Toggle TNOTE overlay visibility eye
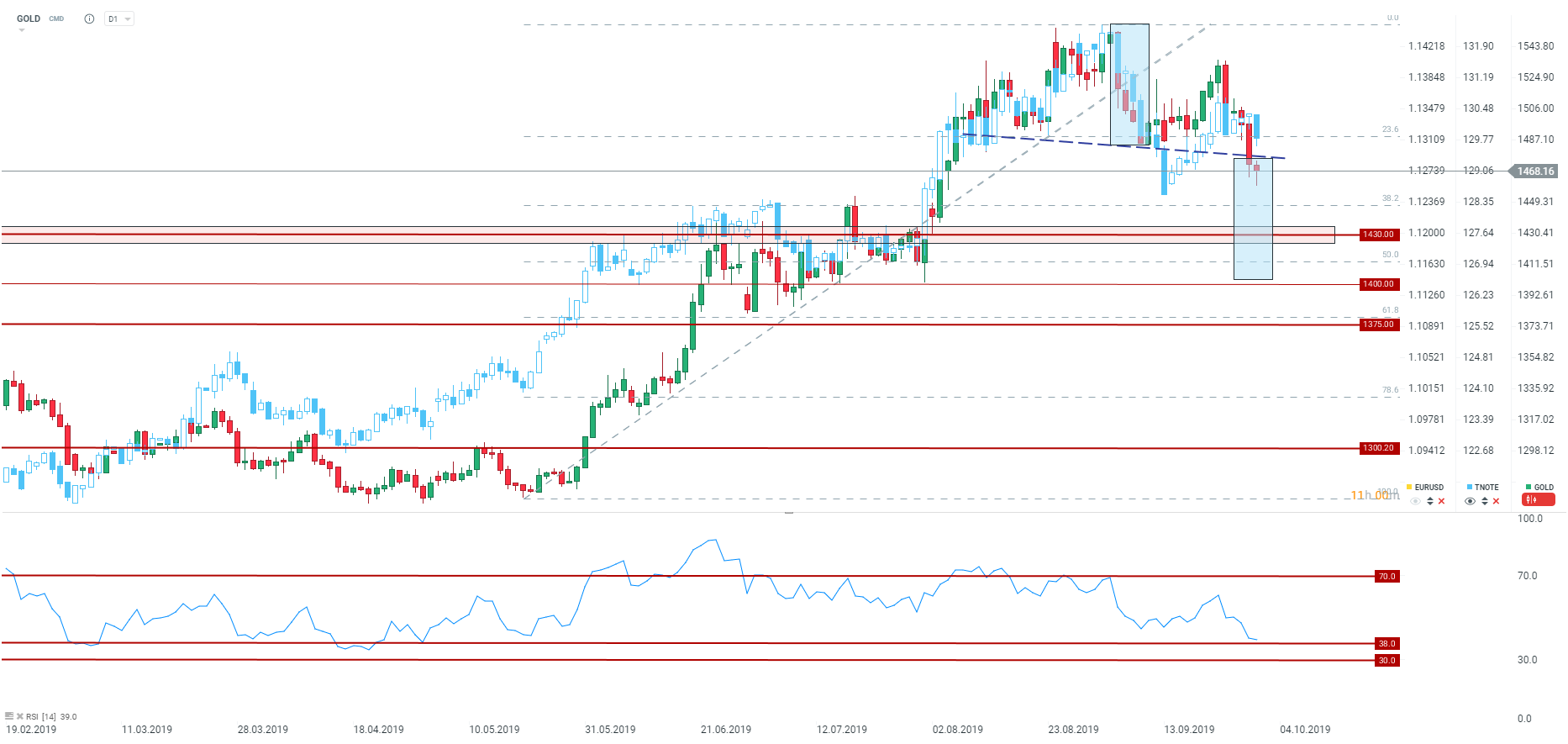The height and width of the screenshot is (744, 1568). (1470, 501)
